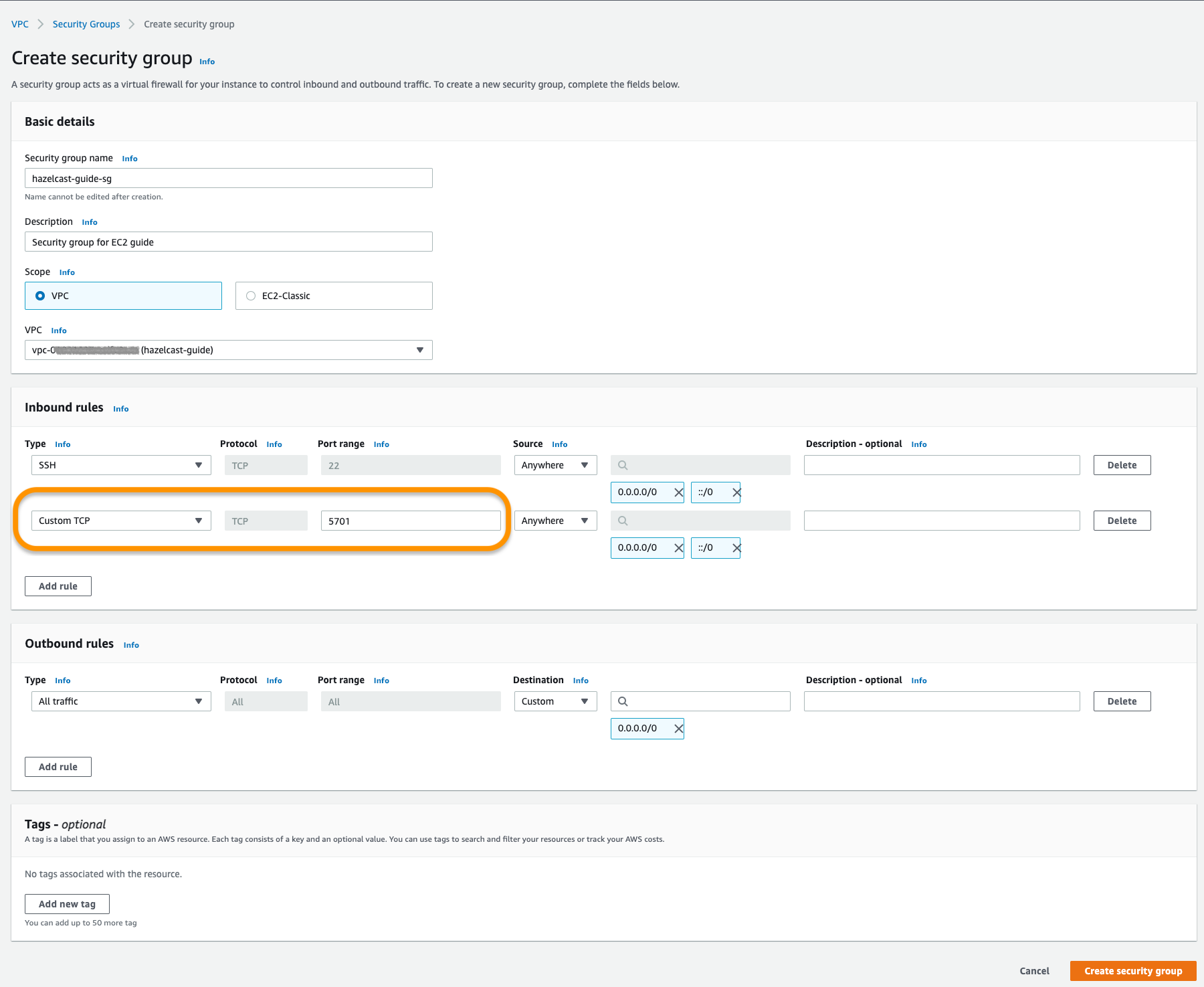Click the port range field showing 5701

tap(411, 521)
